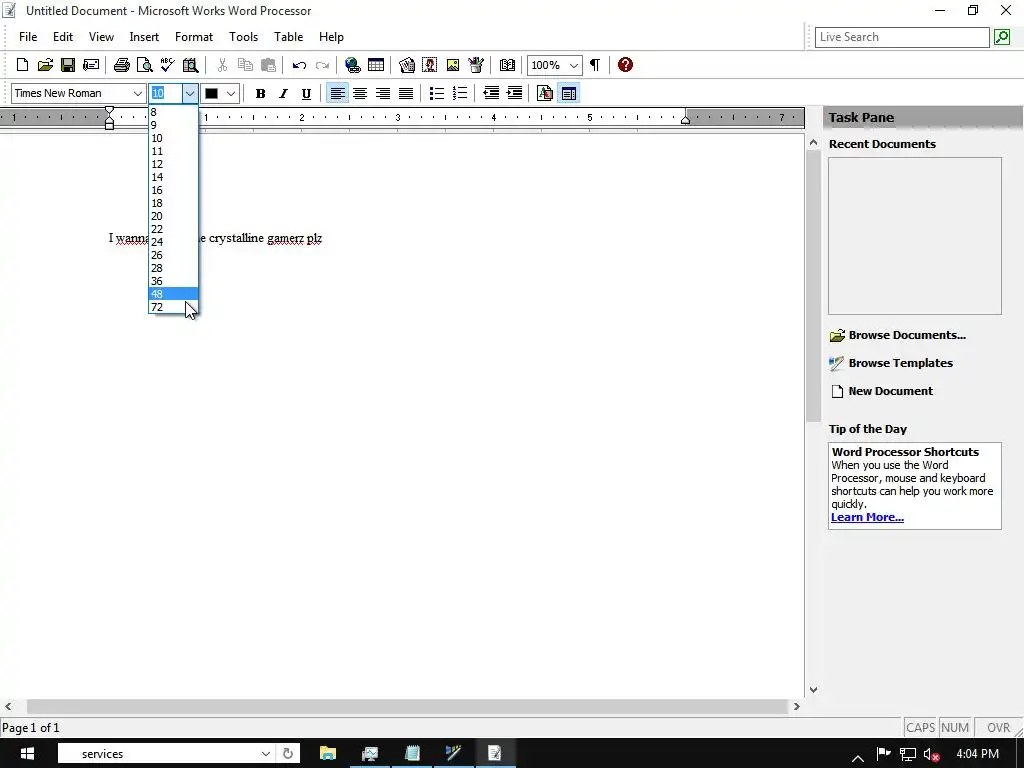
Task: Click the black font color swatch
Action: tap(211, 93)
